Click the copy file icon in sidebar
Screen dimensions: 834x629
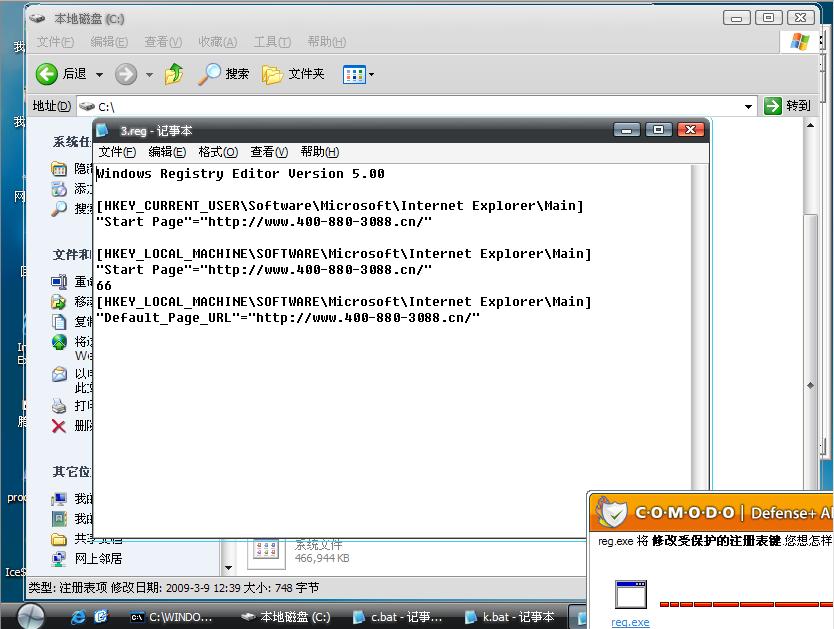[59, 322]
